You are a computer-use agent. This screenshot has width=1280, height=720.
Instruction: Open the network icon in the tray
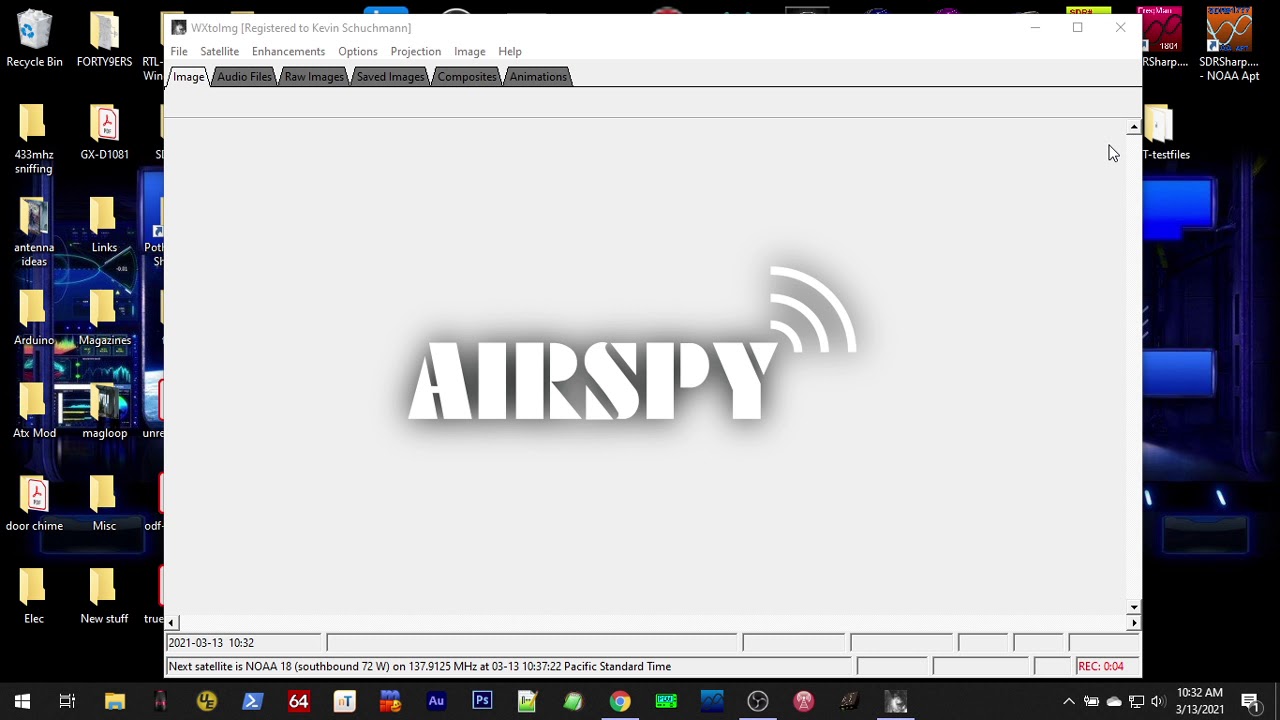point(1136,701)
